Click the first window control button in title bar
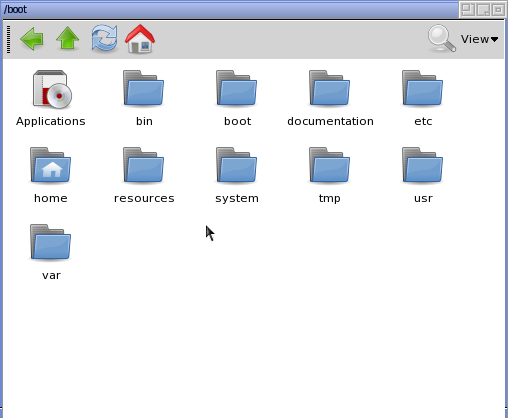This screenshot has height=418, width=508. pos(468,10)
